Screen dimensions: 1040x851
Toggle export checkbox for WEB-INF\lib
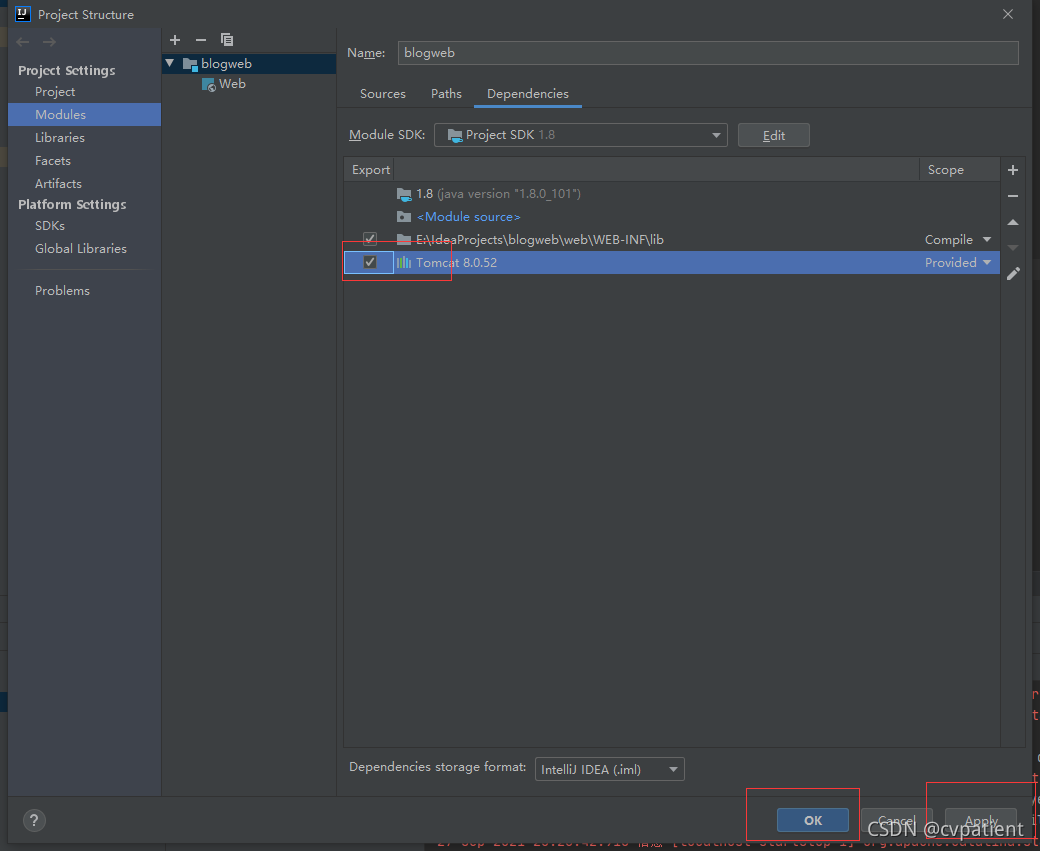370,239
